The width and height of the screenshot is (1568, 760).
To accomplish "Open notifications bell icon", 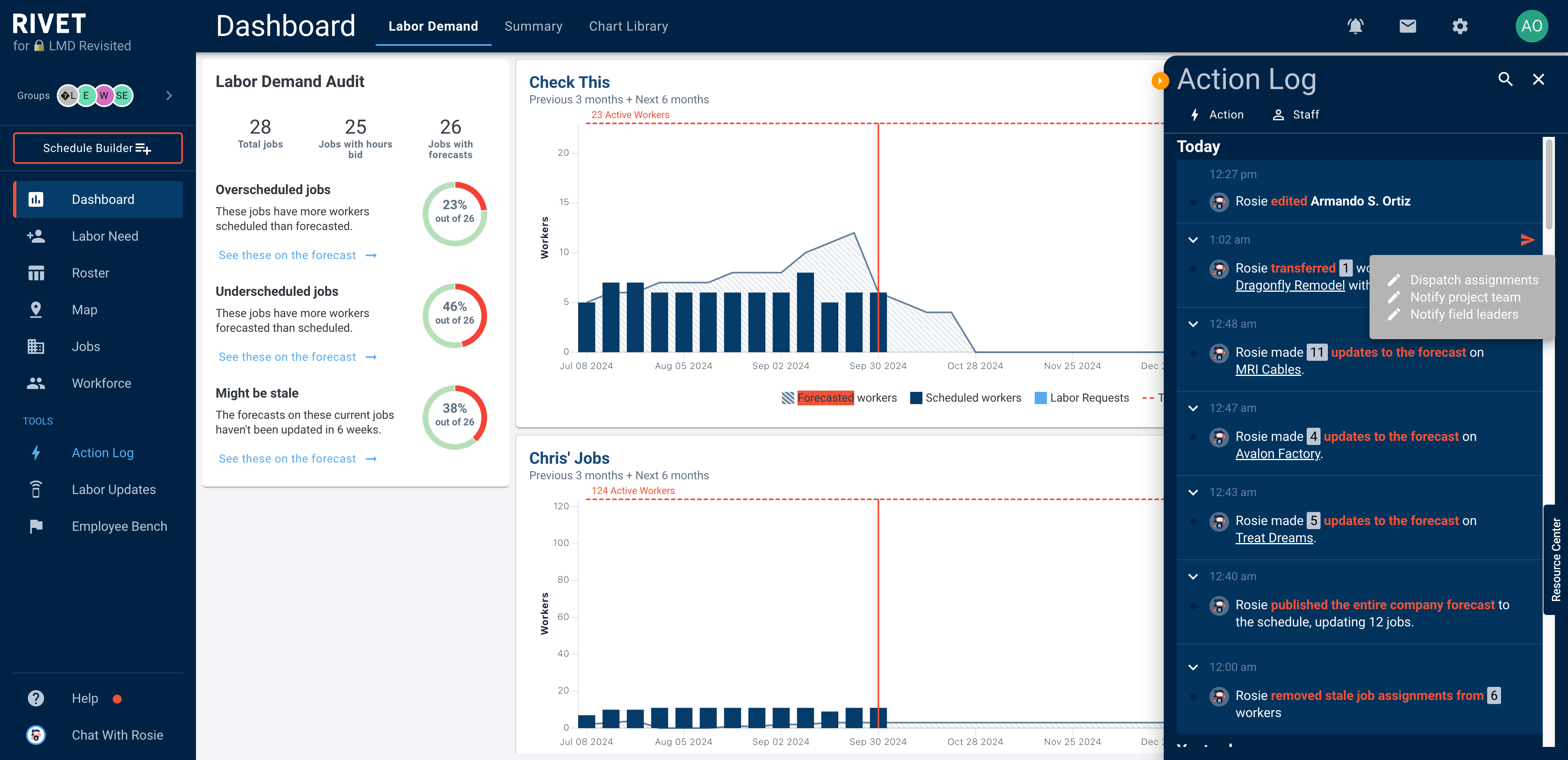I will click(1355, 26).
